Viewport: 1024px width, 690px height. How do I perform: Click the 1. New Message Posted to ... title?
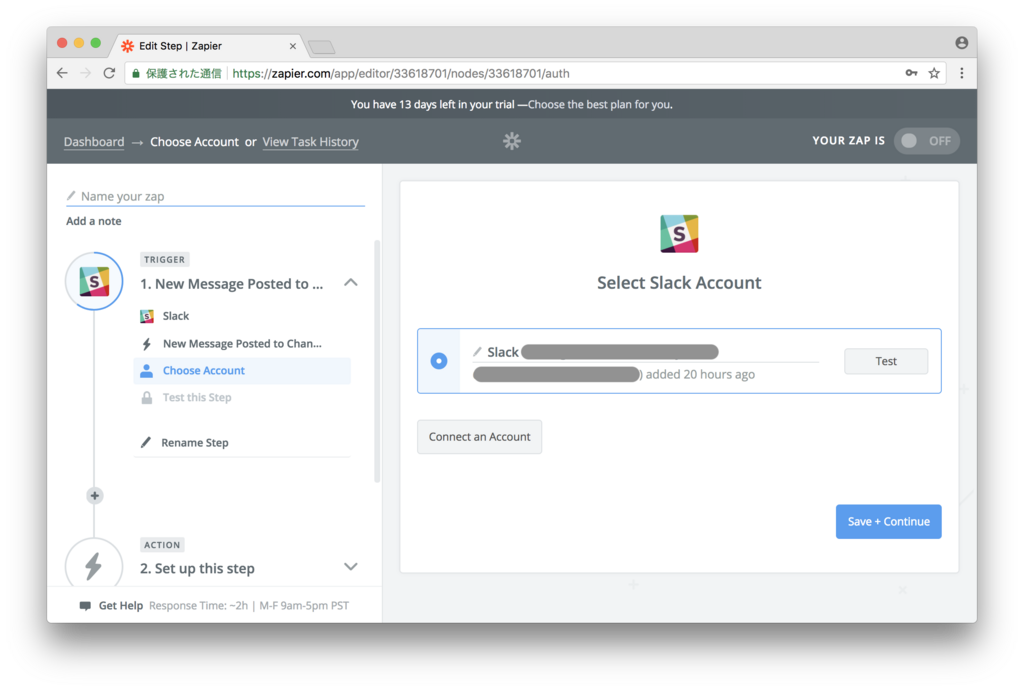click(x=231, y=284)
